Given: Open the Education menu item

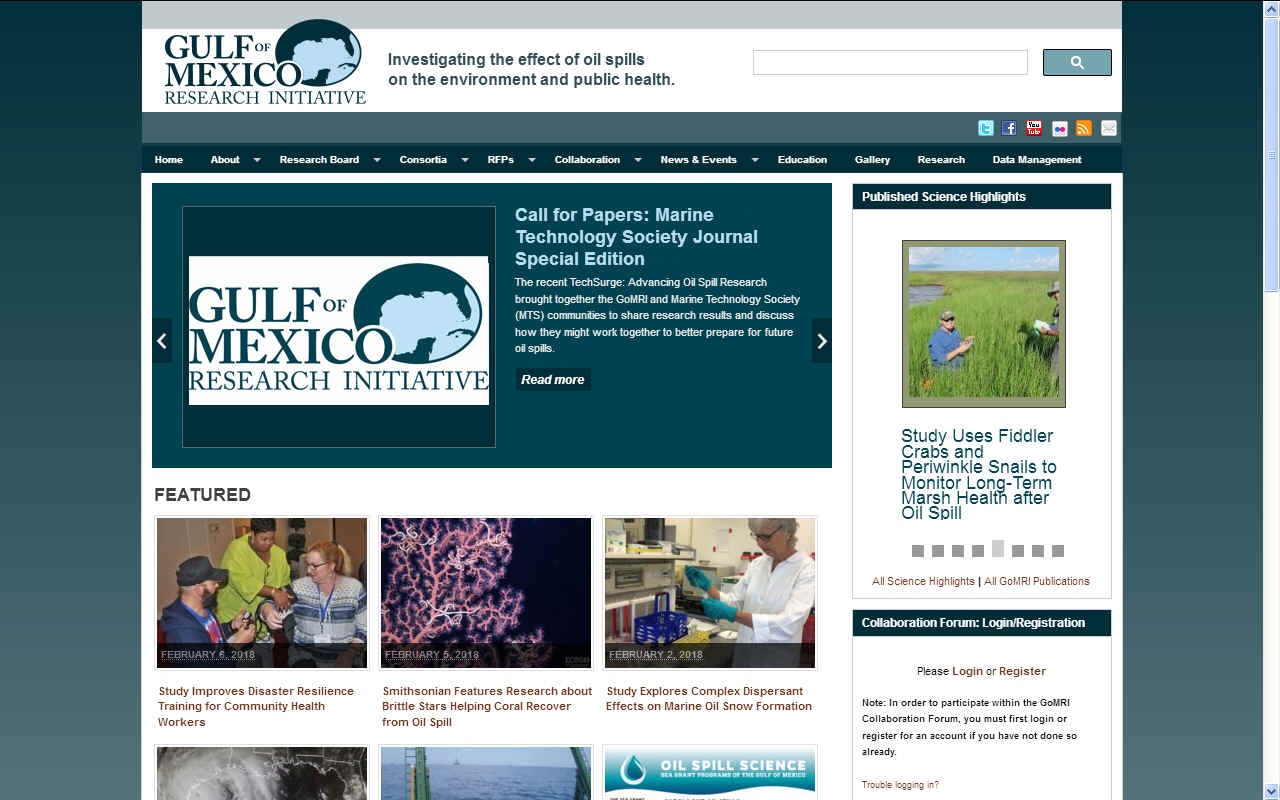Looking at the screenshot, I should tap(802, 160).
